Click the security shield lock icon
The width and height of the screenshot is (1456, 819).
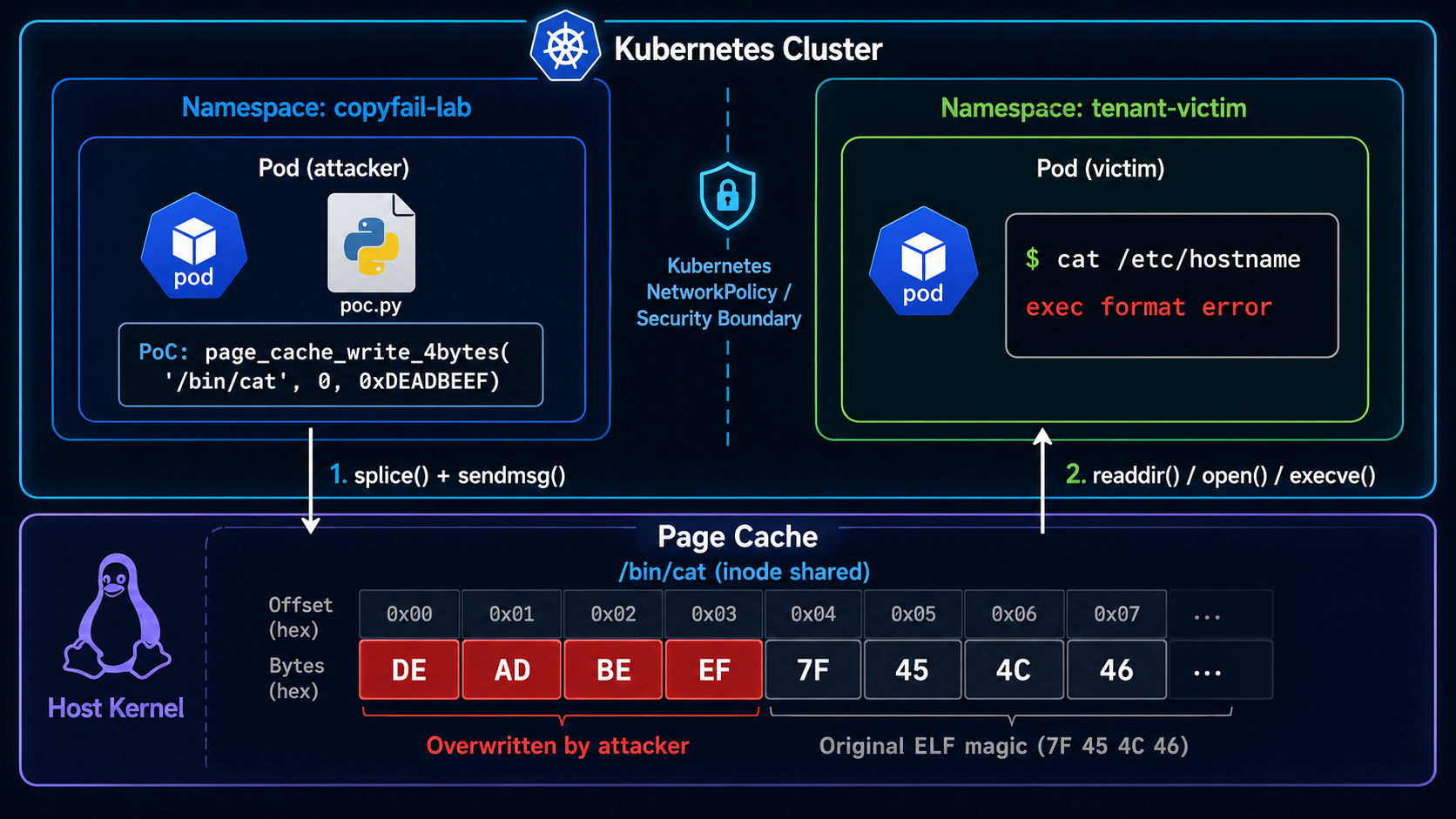727,195
